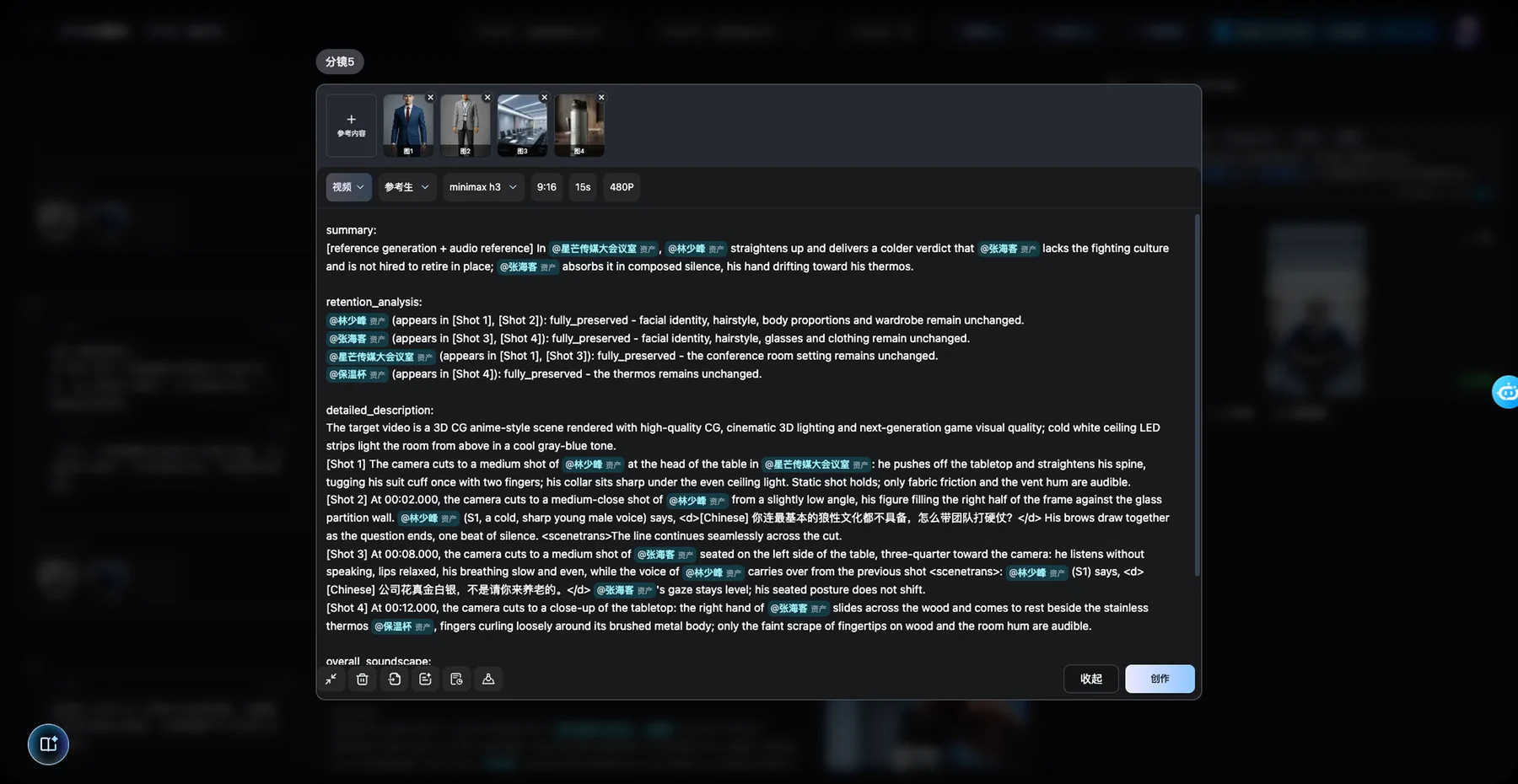This screenshot has width=1518, height=784.
Task: Remove reference image 图3
Action: 544,98
